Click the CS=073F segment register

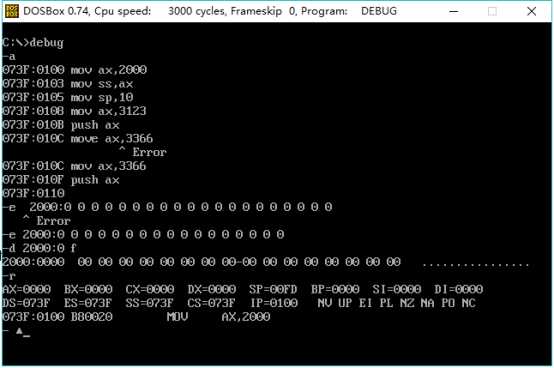[x=211, y=303]
